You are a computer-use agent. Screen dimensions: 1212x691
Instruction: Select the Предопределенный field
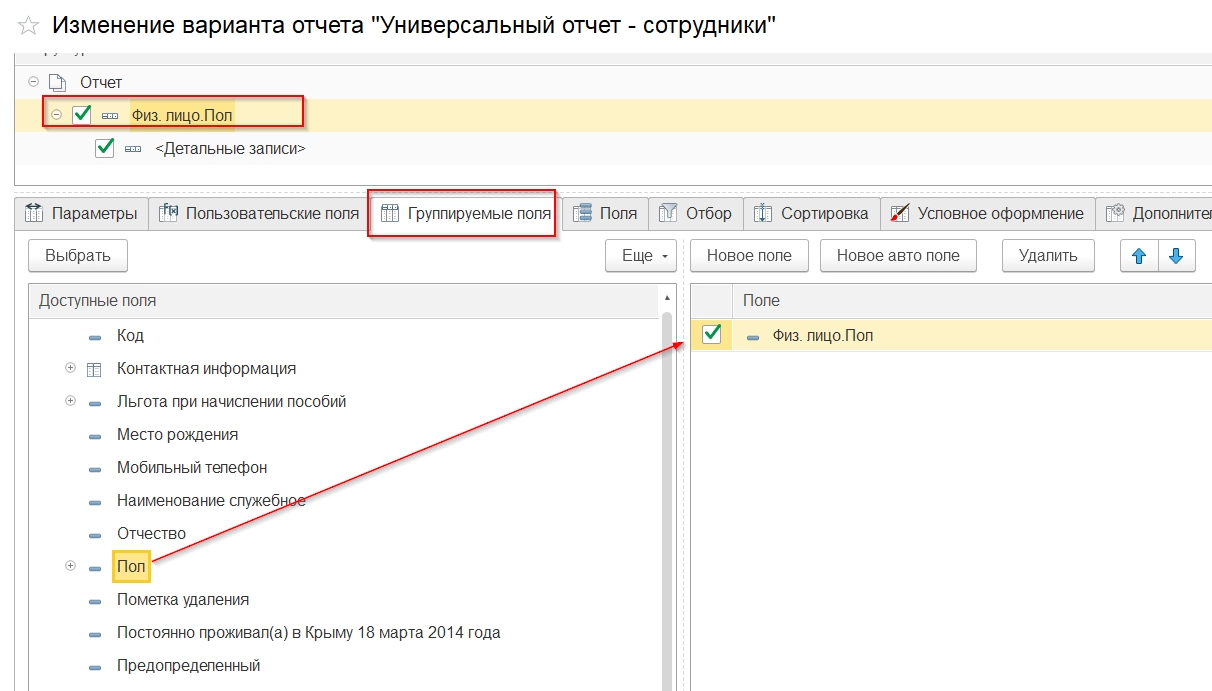click(x=188, y=665)
